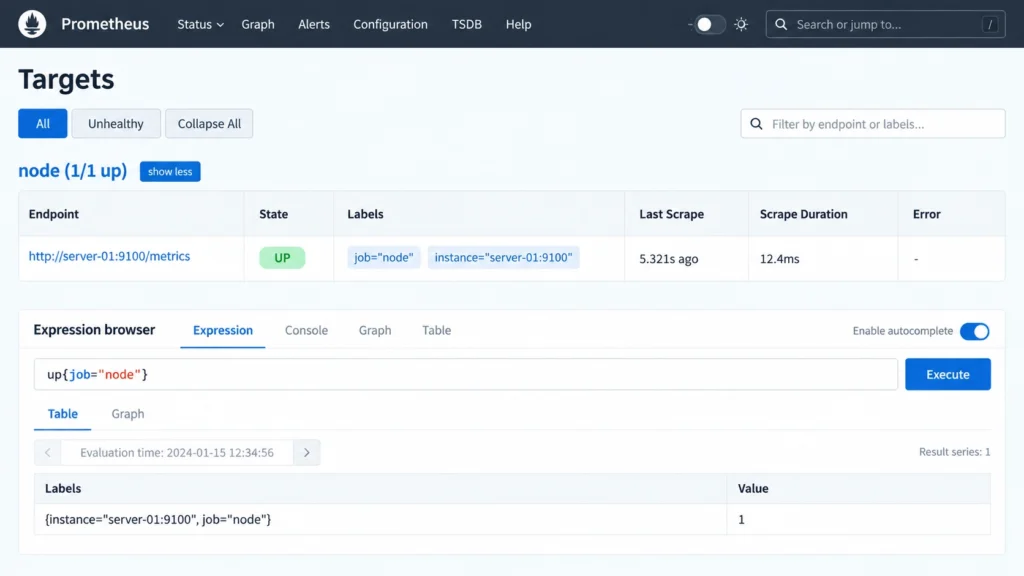Click the search magnifier in top bar
Screen dimensions: 1024x576
pyautogui.click(x=781, y=24)
